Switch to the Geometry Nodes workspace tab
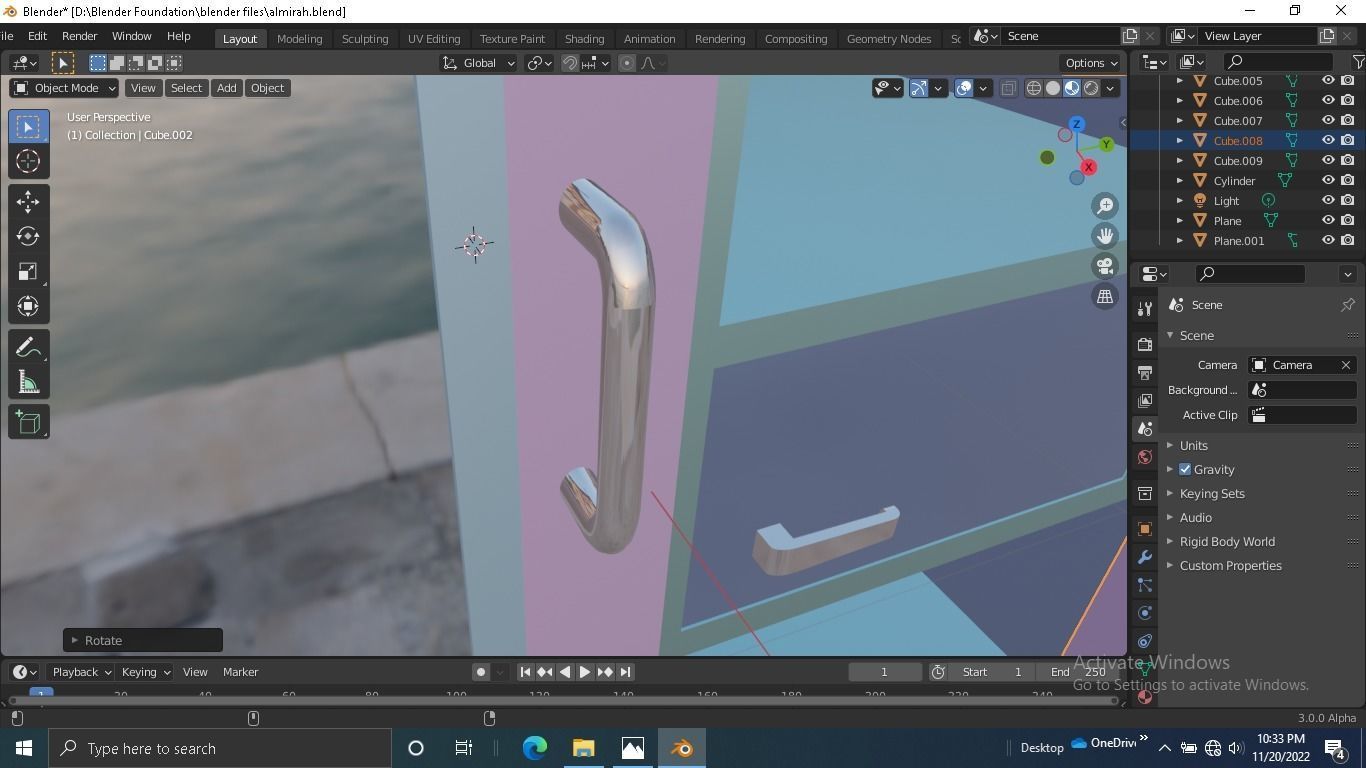Screen dimensions: 1366x768 pyautogui.click(x=888, y=38)
